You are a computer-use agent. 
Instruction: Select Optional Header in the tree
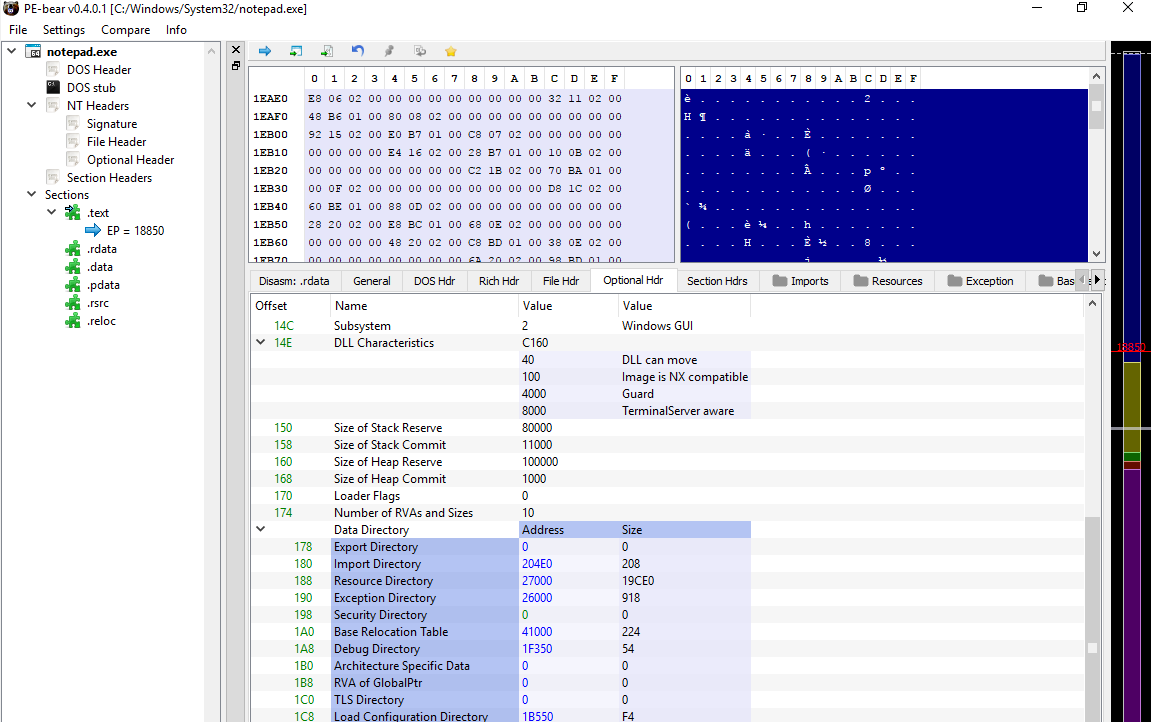pyautogui.click(x=130, y=160)
